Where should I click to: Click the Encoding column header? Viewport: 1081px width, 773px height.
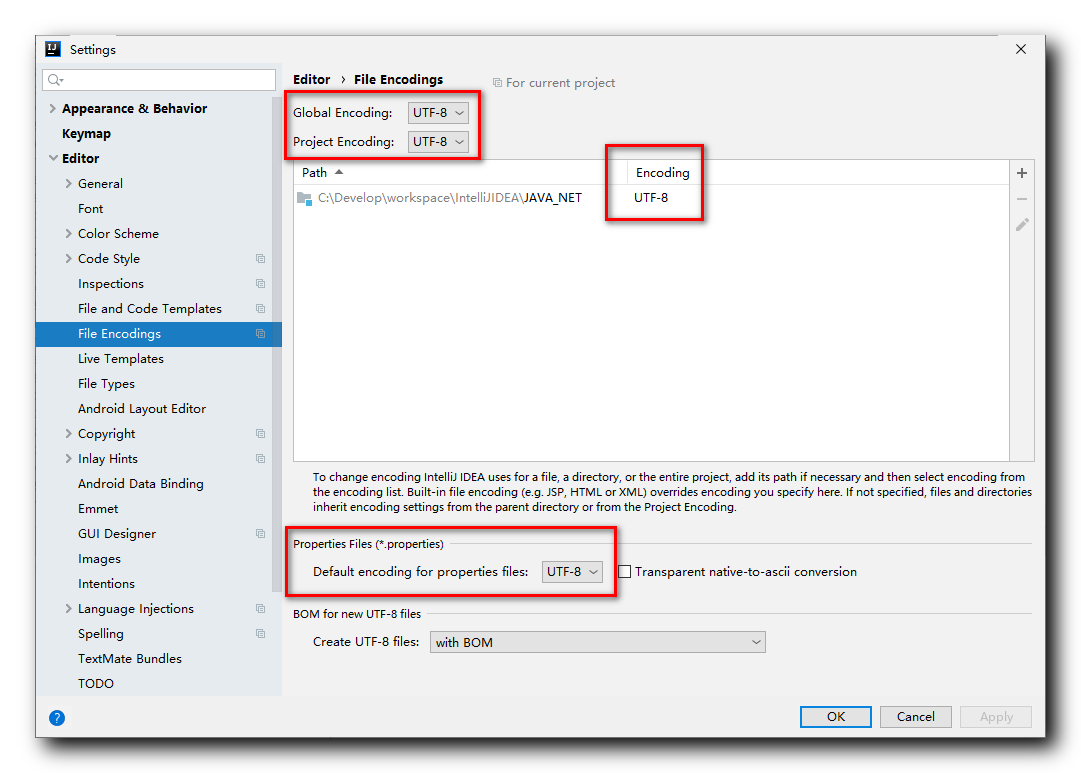(818, 172)
